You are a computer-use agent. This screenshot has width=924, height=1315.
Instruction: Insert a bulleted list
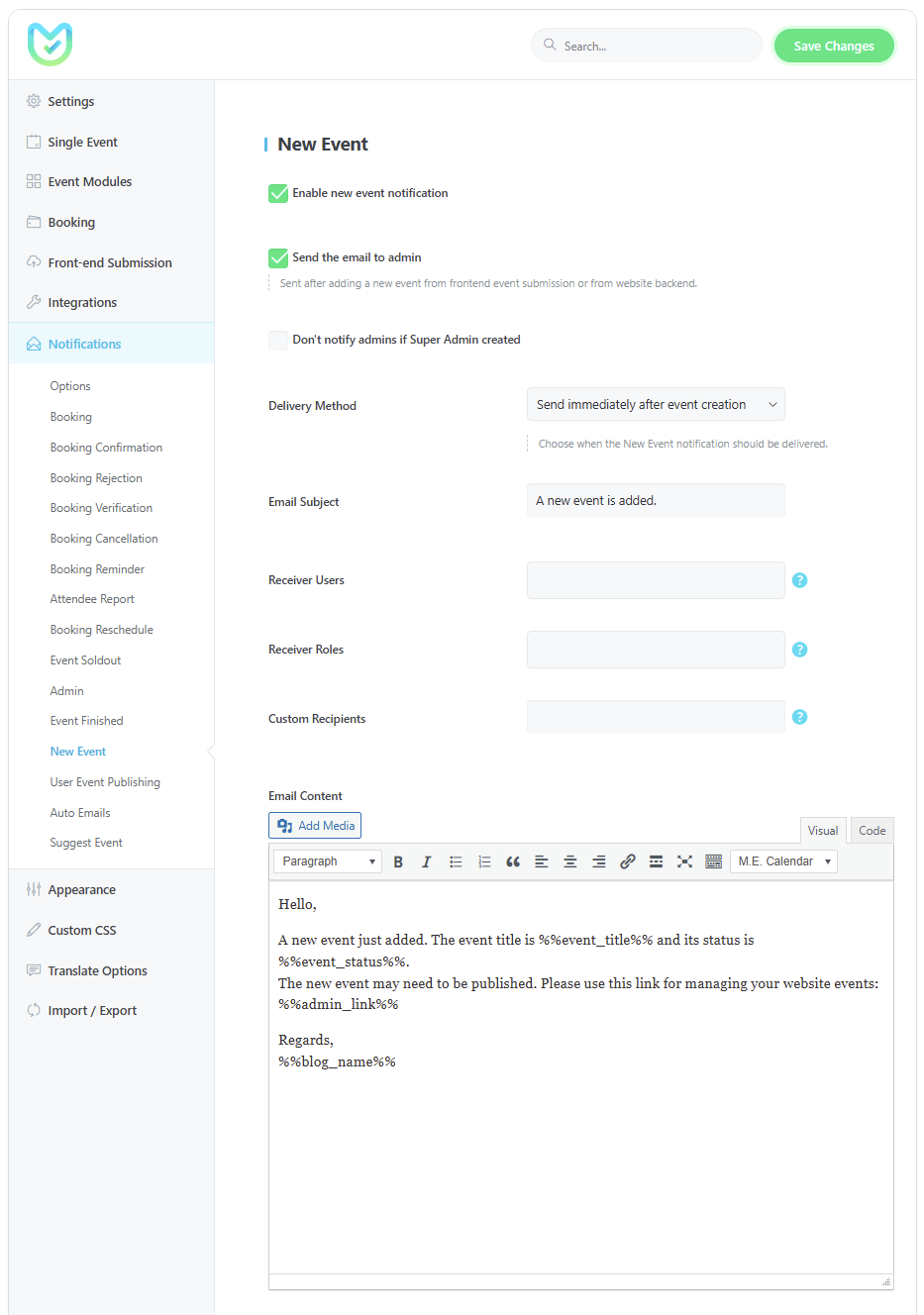pyautogui.click(x=455, y=861)
